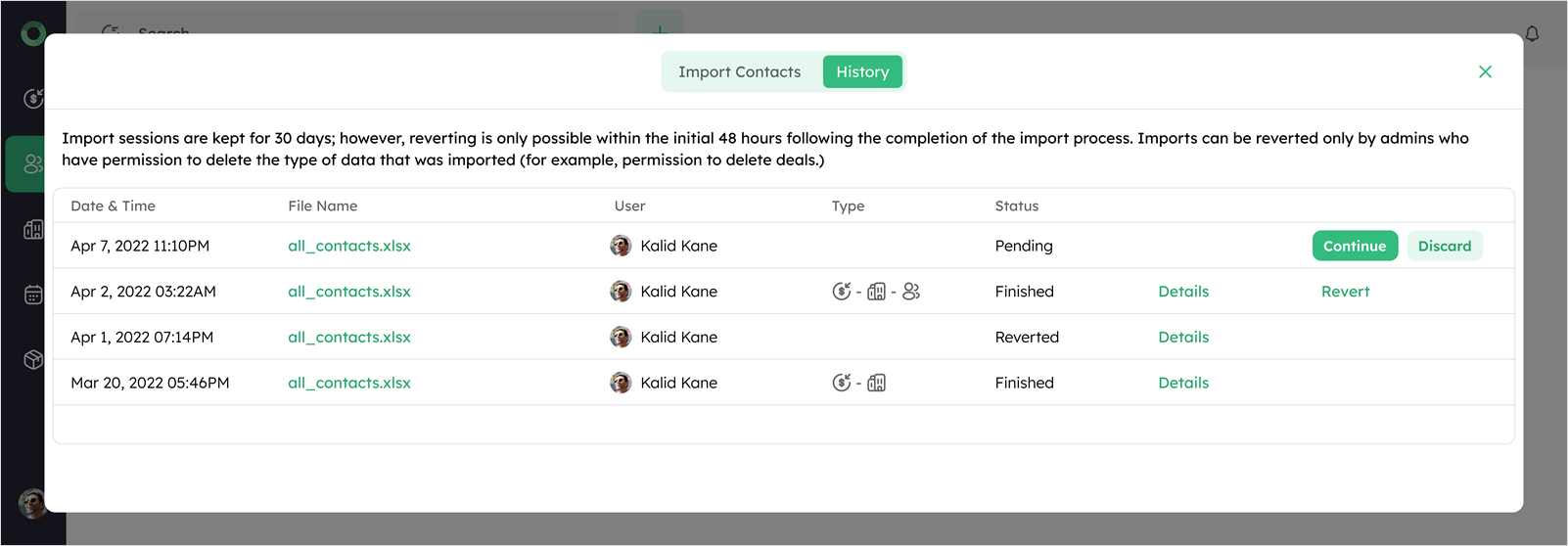
Task: Discard the pending import session
Action: point(1445,246)
